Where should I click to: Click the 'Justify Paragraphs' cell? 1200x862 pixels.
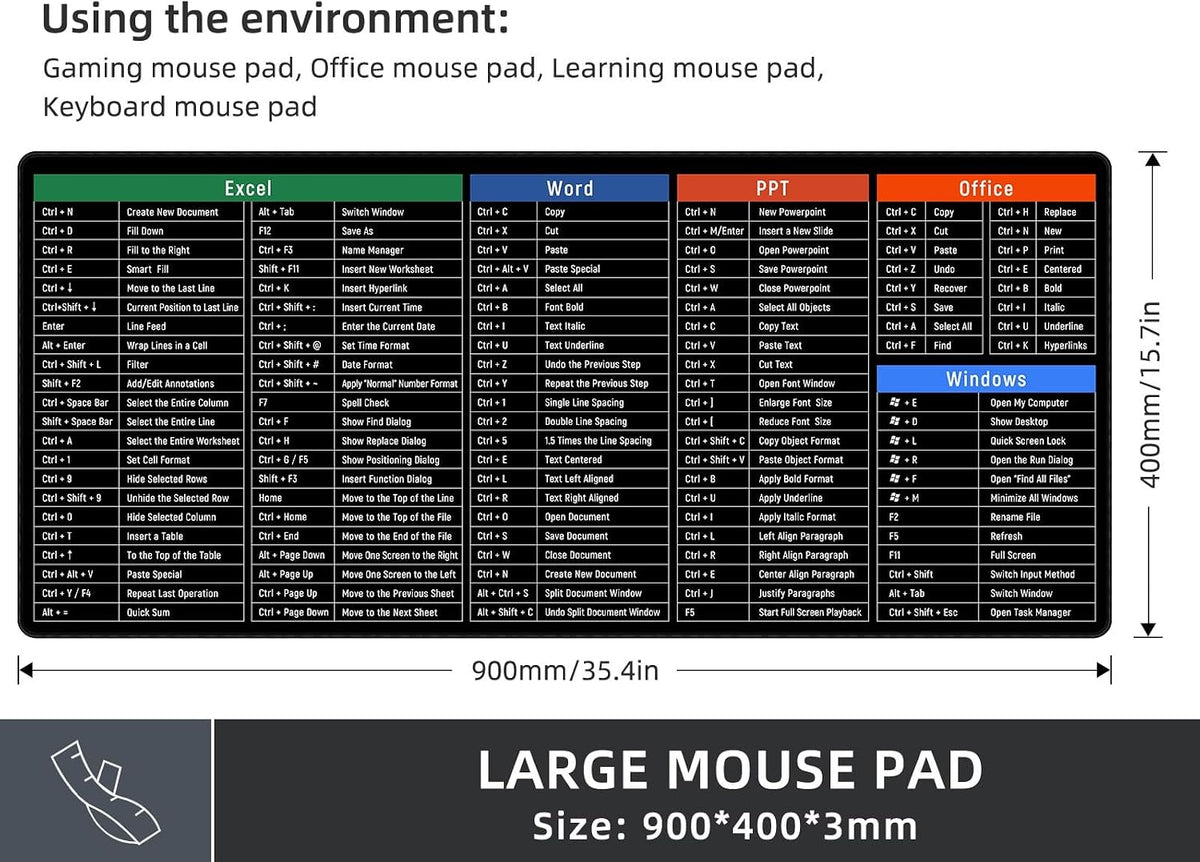pos(810,594)
